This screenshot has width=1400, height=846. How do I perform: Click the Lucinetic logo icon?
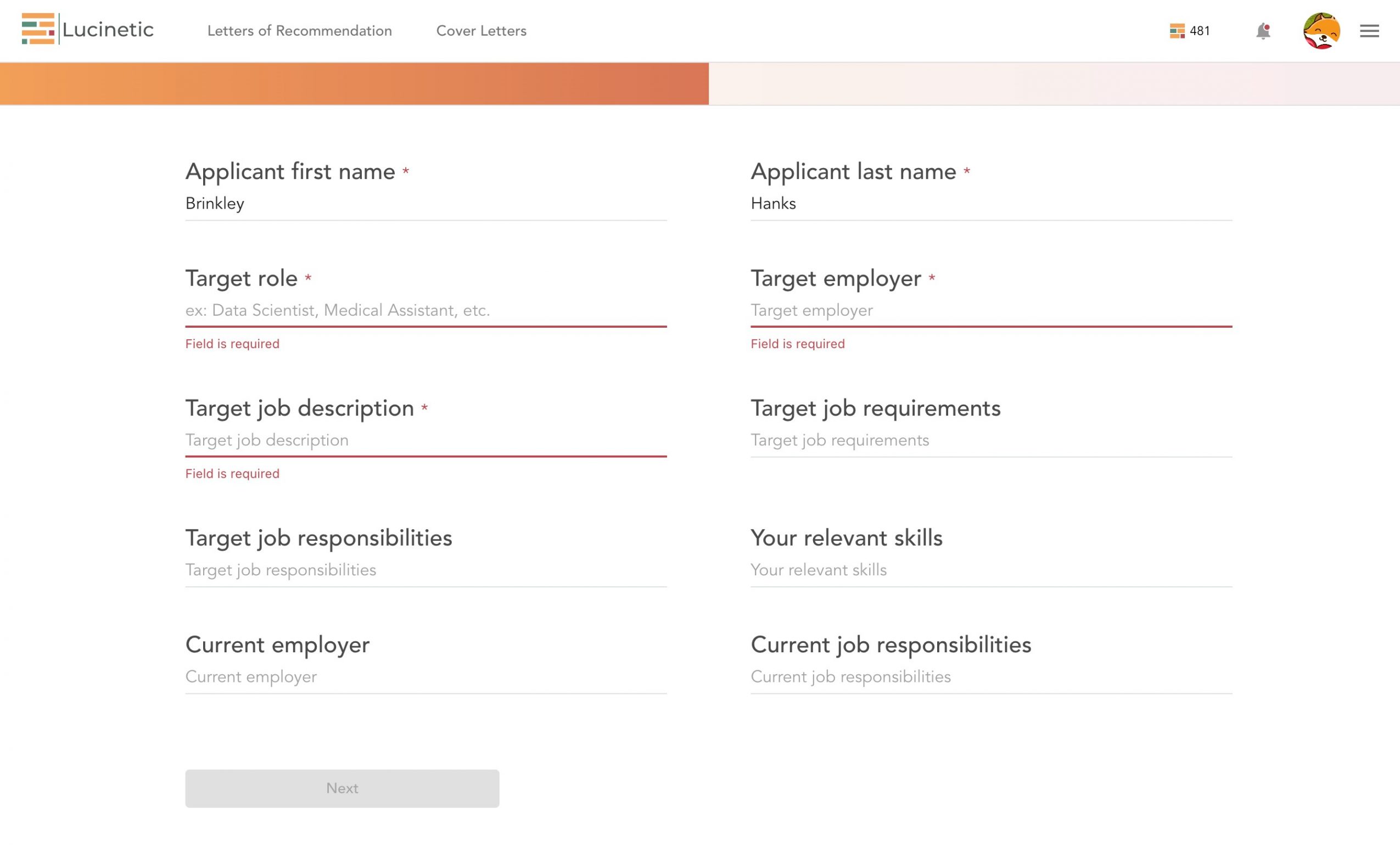pos(38,29)
